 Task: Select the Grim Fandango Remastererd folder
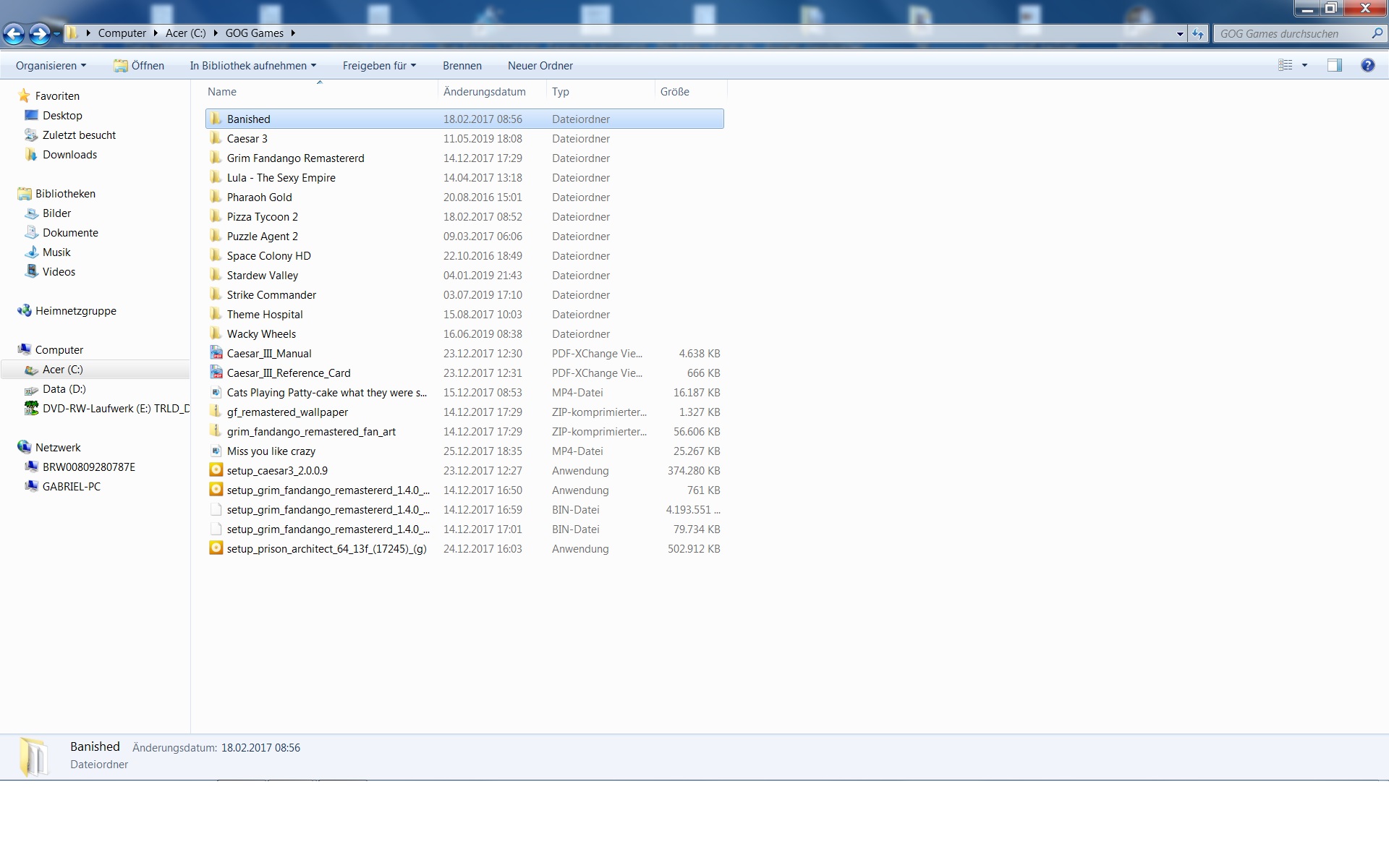click(x=464, y=158)
